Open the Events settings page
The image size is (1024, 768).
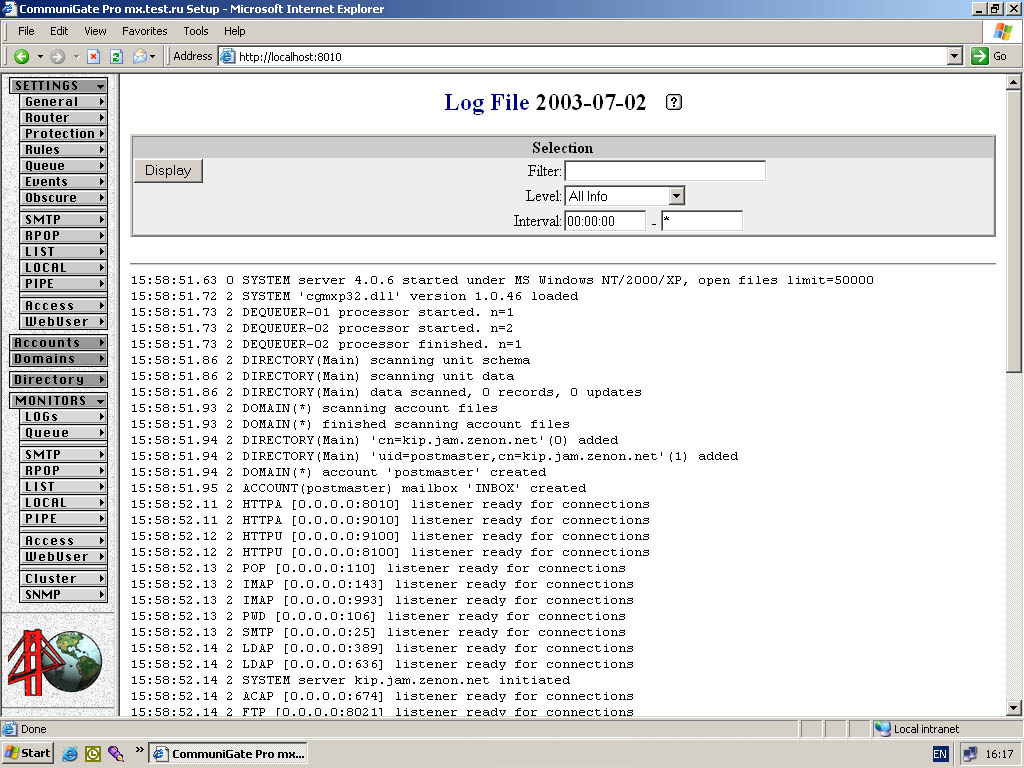coord(63,182)
